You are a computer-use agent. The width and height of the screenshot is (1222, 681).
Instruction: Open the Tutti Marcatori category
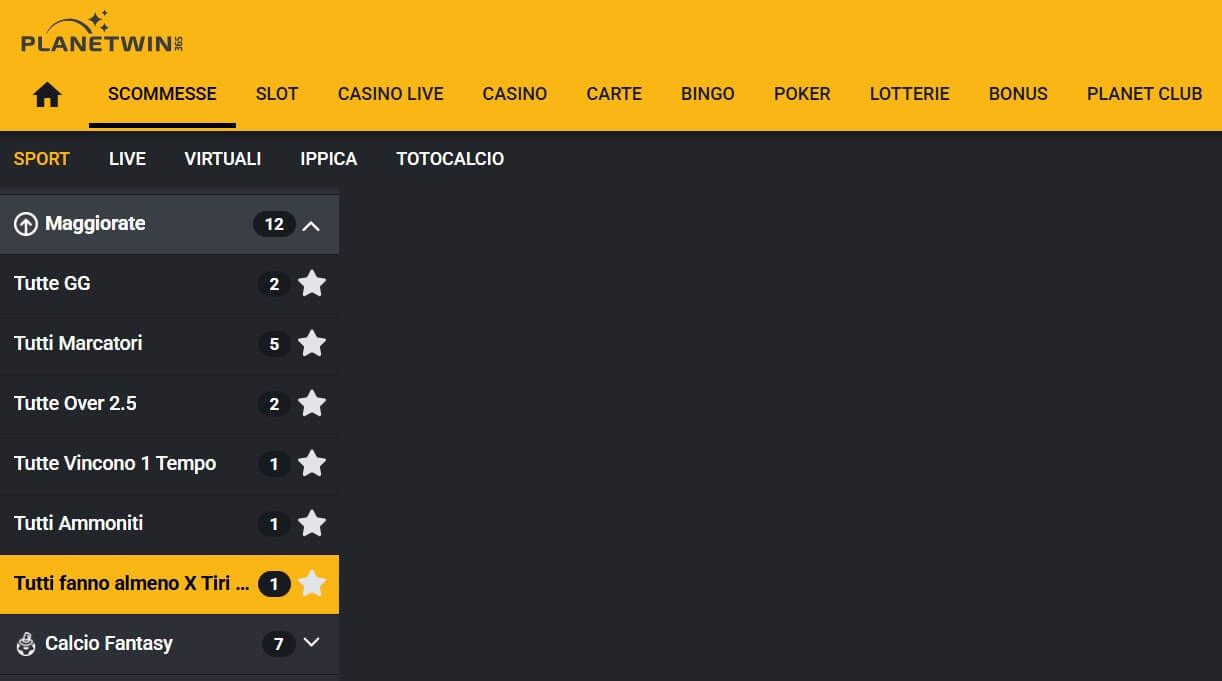click(169, 344)
